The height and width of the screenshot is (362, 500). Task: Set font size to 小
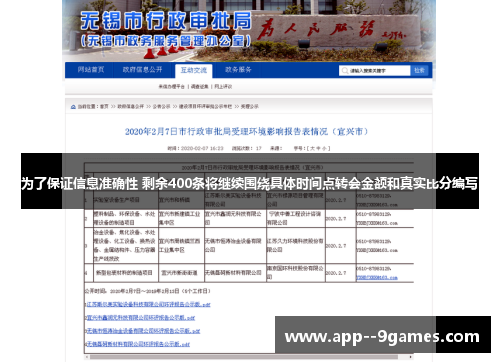click(x=324, y=148)
